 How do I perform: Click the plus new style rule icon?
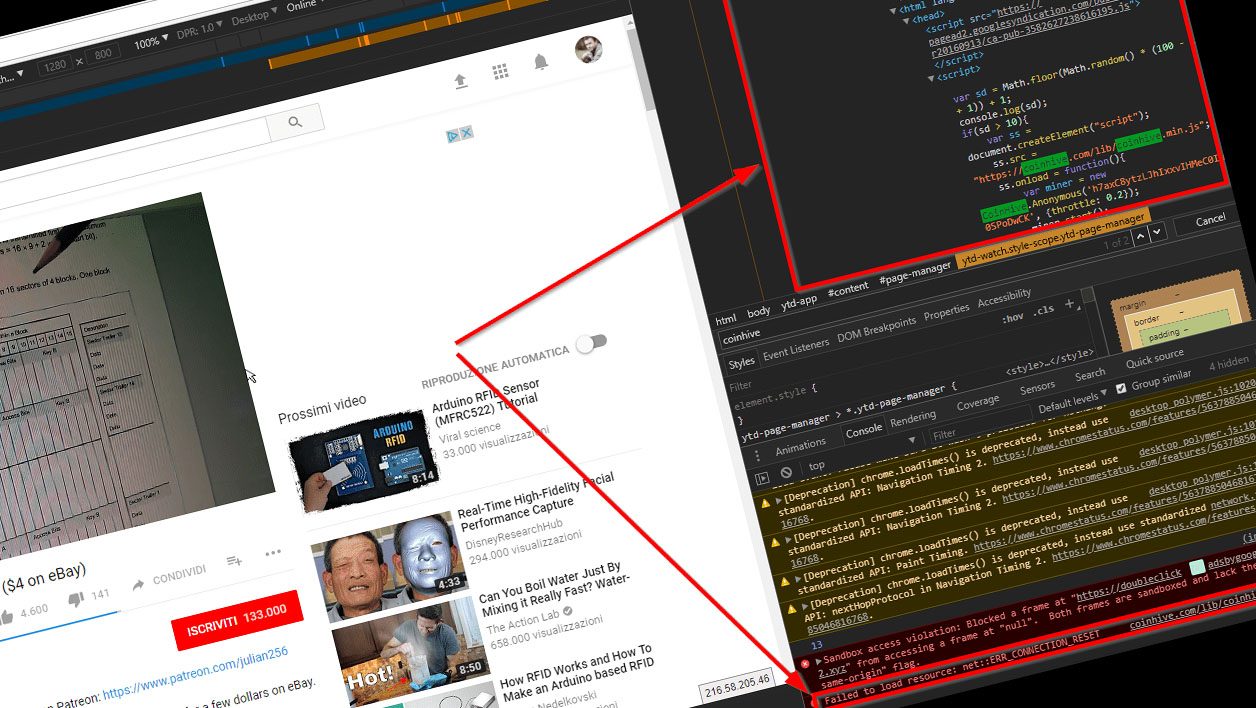click(1069, 304)
